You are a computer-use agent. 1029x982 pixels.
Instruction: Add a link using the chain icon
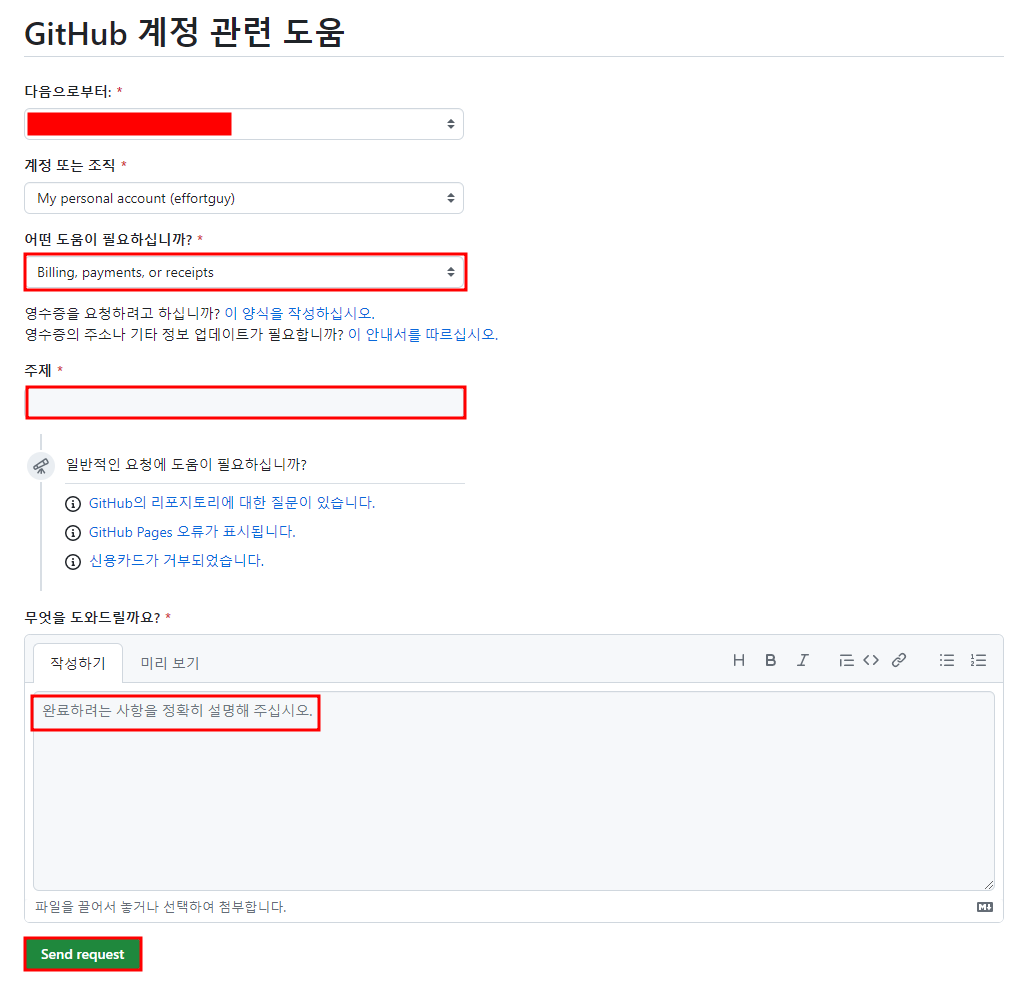[x=899, y=660]
